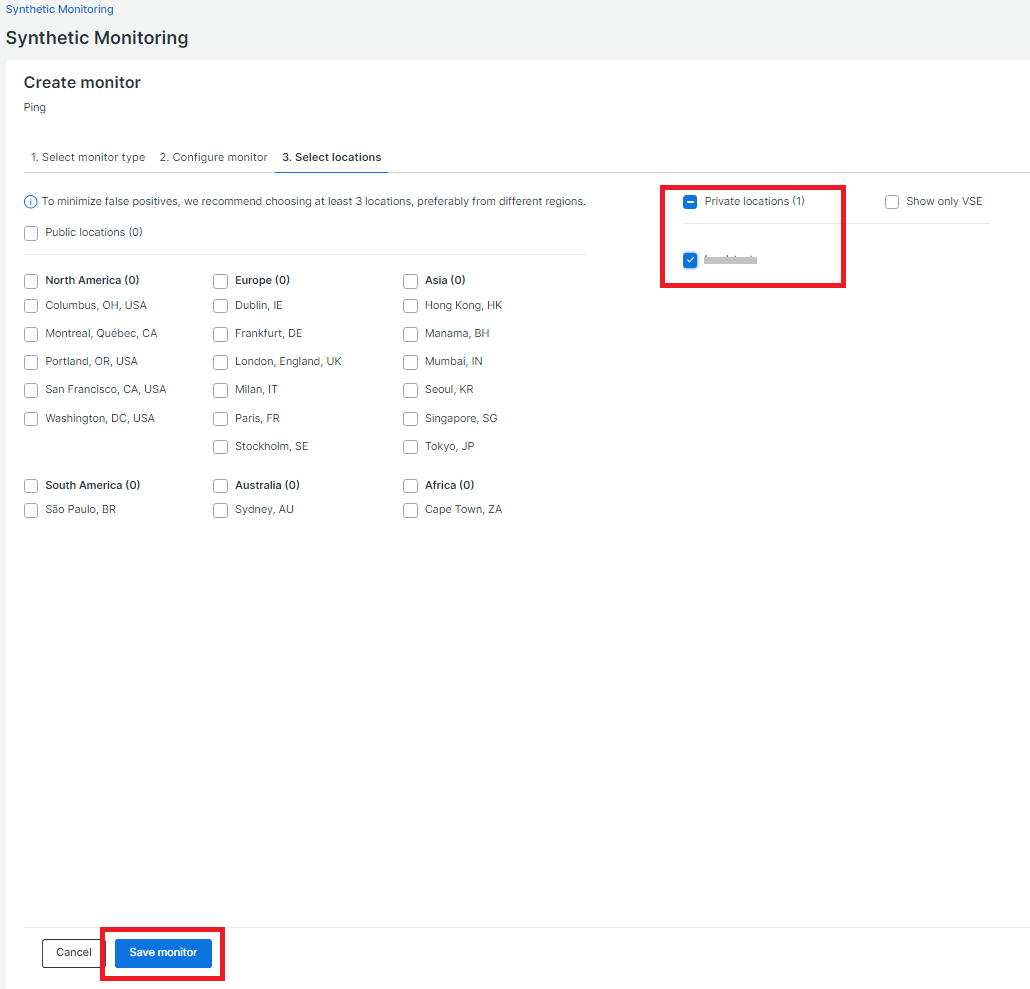Open the Select locations tab
The image size is (1030, 989).
click(x=332, y=158)
